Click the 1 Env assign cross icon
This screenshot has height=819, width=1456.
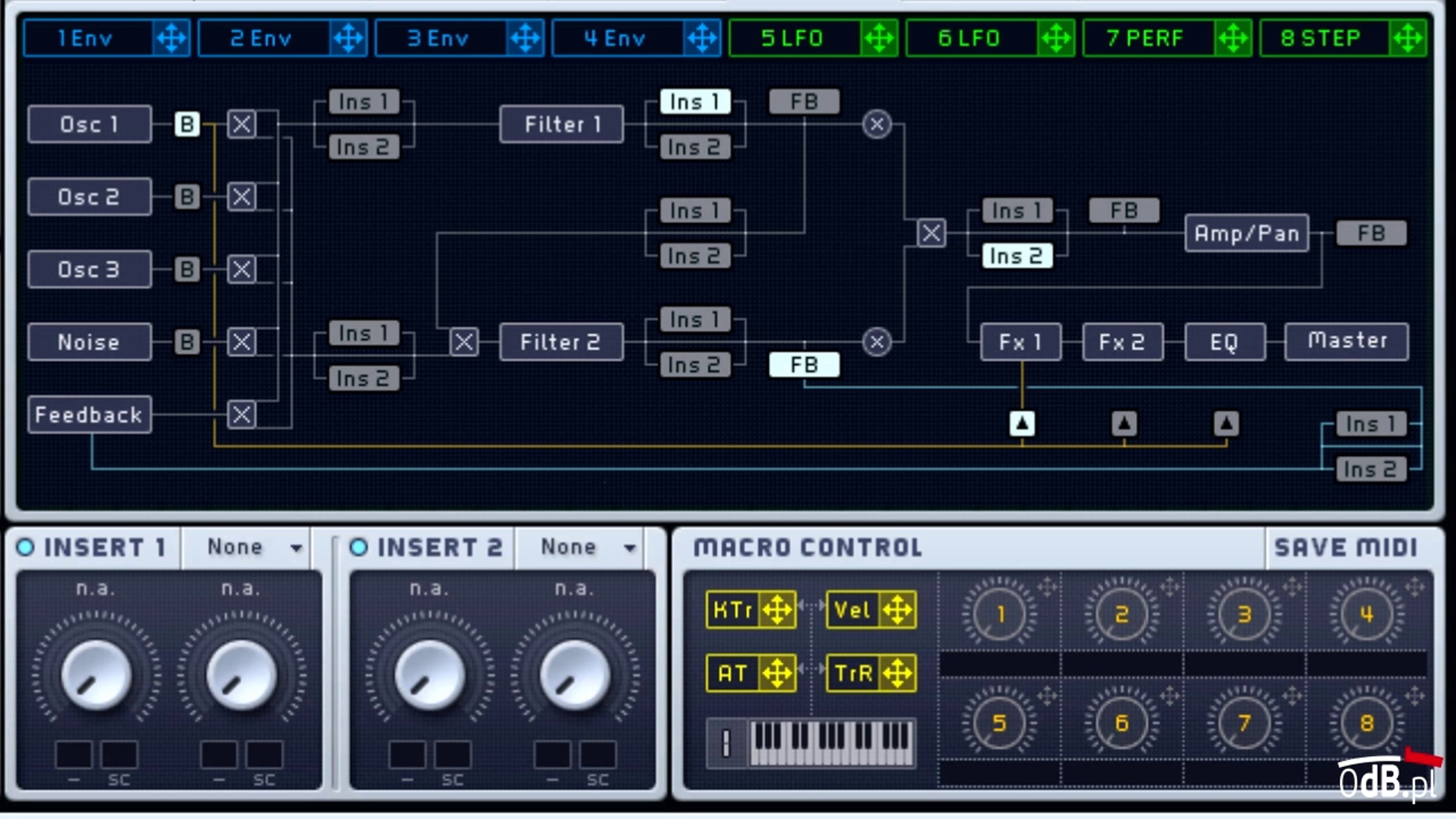tap(172, 38)
